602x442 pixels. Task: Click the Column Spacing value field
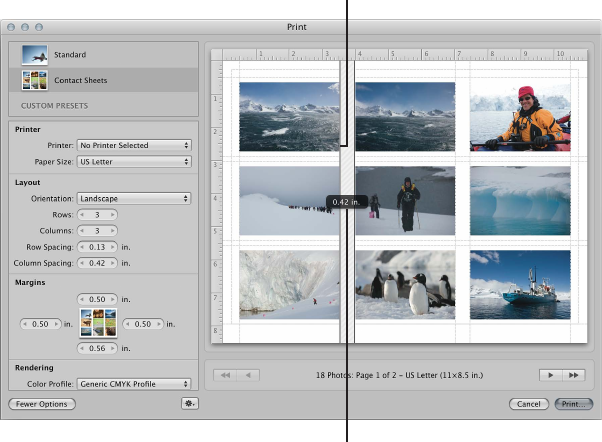click(98, 263)
